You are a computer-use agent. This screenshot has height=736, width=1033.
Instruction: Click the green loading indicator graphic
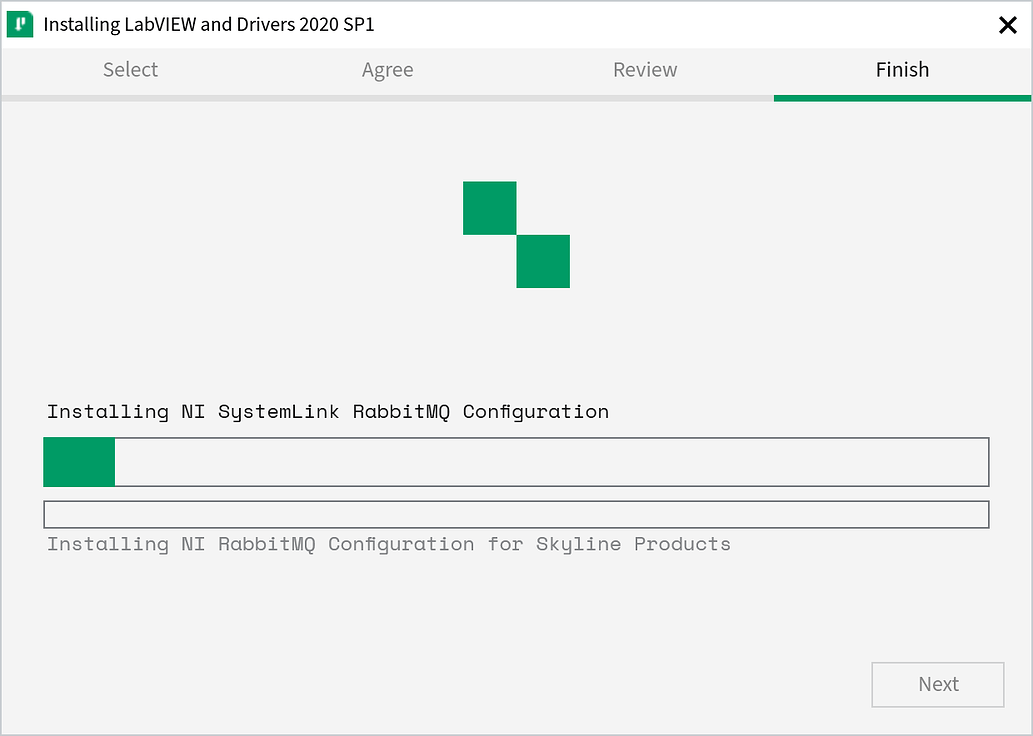pos(516,234)
